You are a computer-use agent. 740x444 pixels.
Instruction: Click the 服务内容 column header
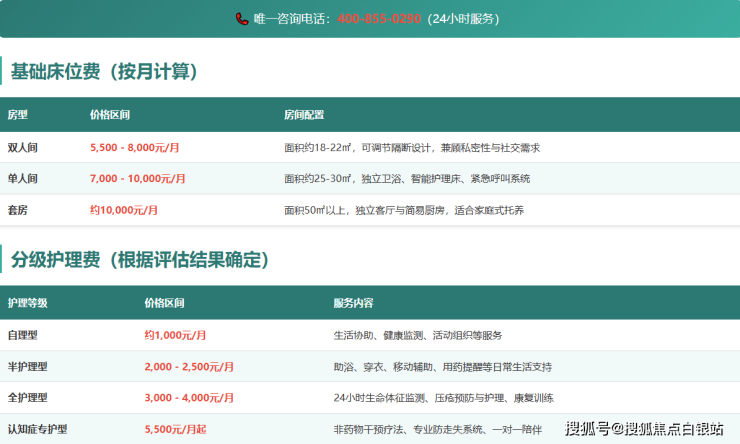tap(353, 303)
